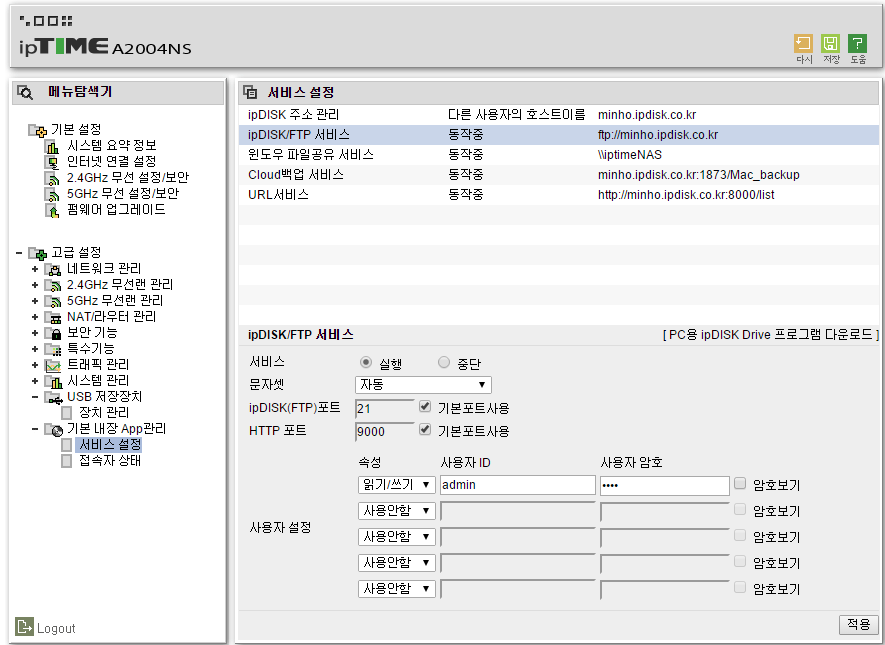The width and height of the screenshot is (885, 645).
Task: Open PC용 ipDISK Drive 프로그램 다운로드 link
Action: point(770,335)
